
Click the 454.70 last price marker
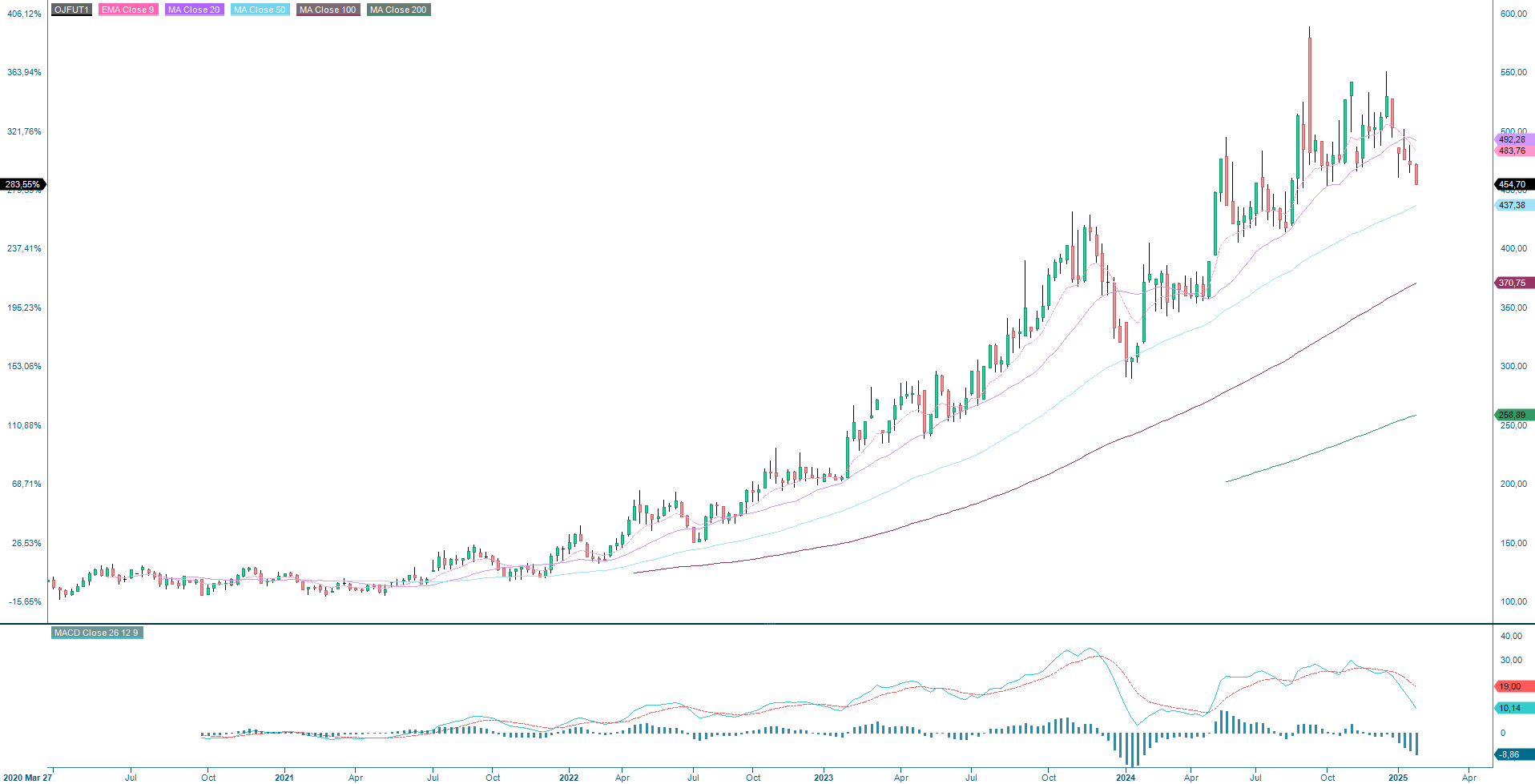1511,184
